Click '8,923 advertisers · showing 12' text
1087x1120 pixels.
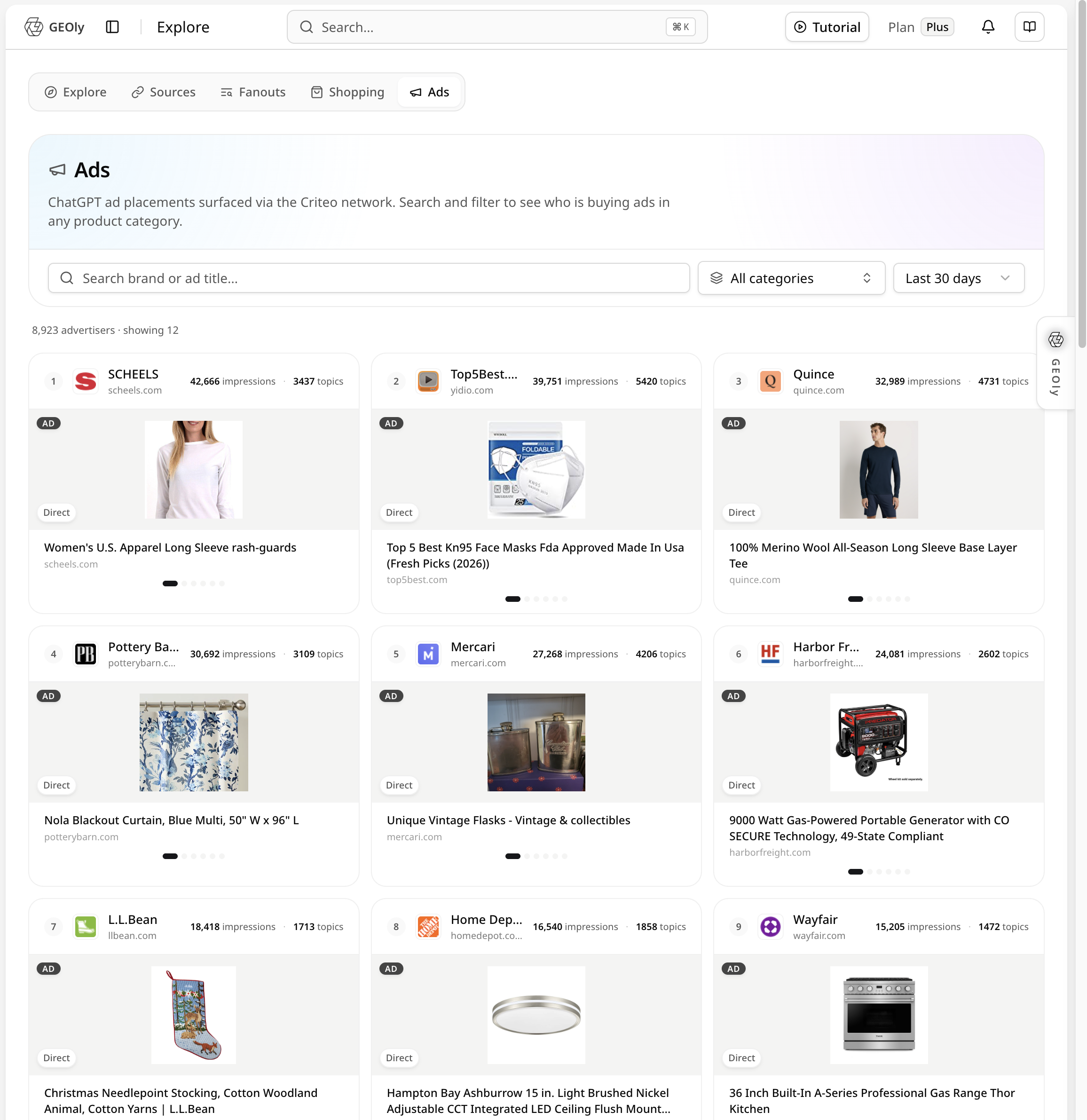tap(105, 330)
